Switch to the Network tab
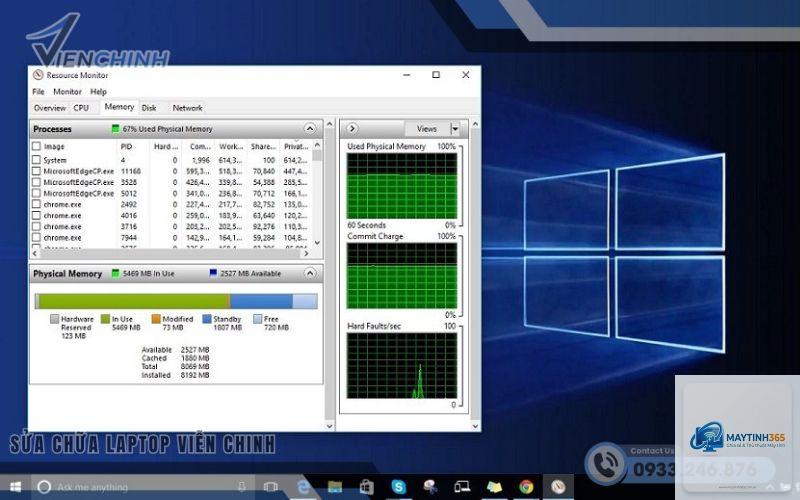This screenshot has width=800, height=500. pos(187,108)
